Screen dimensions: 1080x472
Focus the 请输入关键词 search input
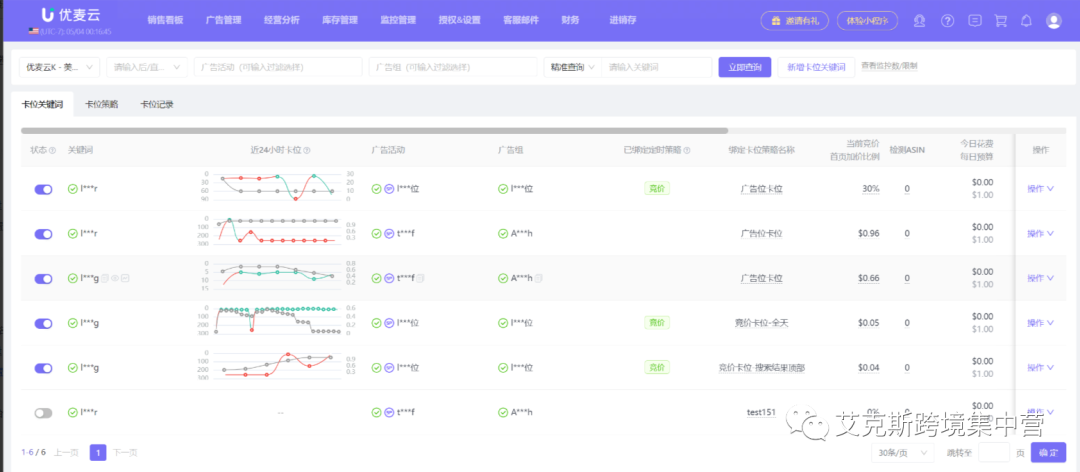[656, 67]
